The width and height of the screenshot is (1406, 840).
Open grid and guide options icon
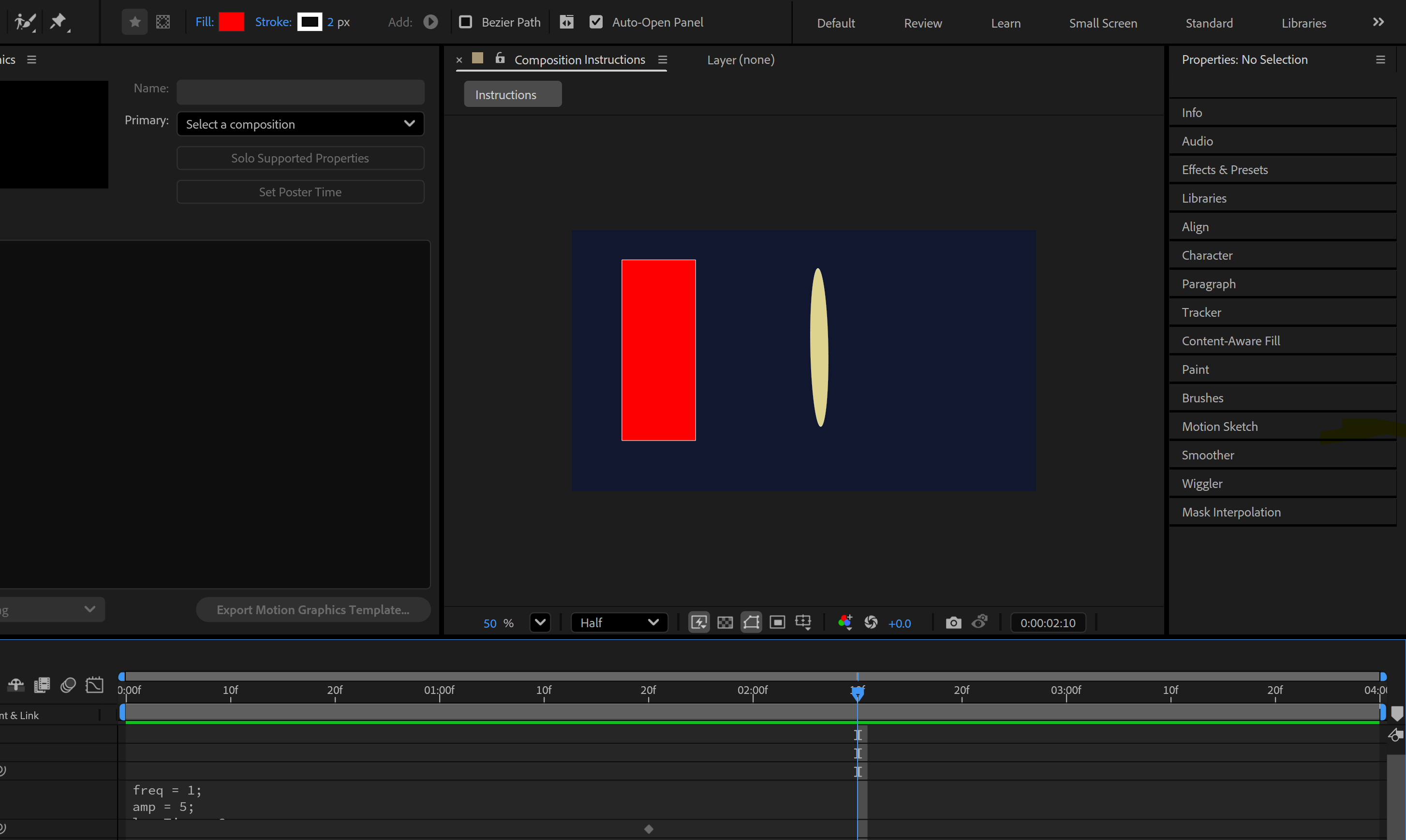803,623
